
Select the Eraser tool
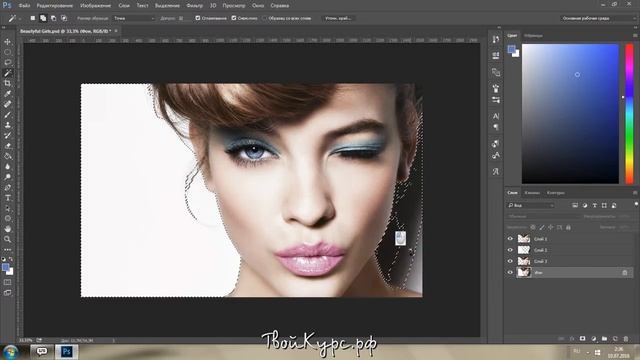pos(7,146)
